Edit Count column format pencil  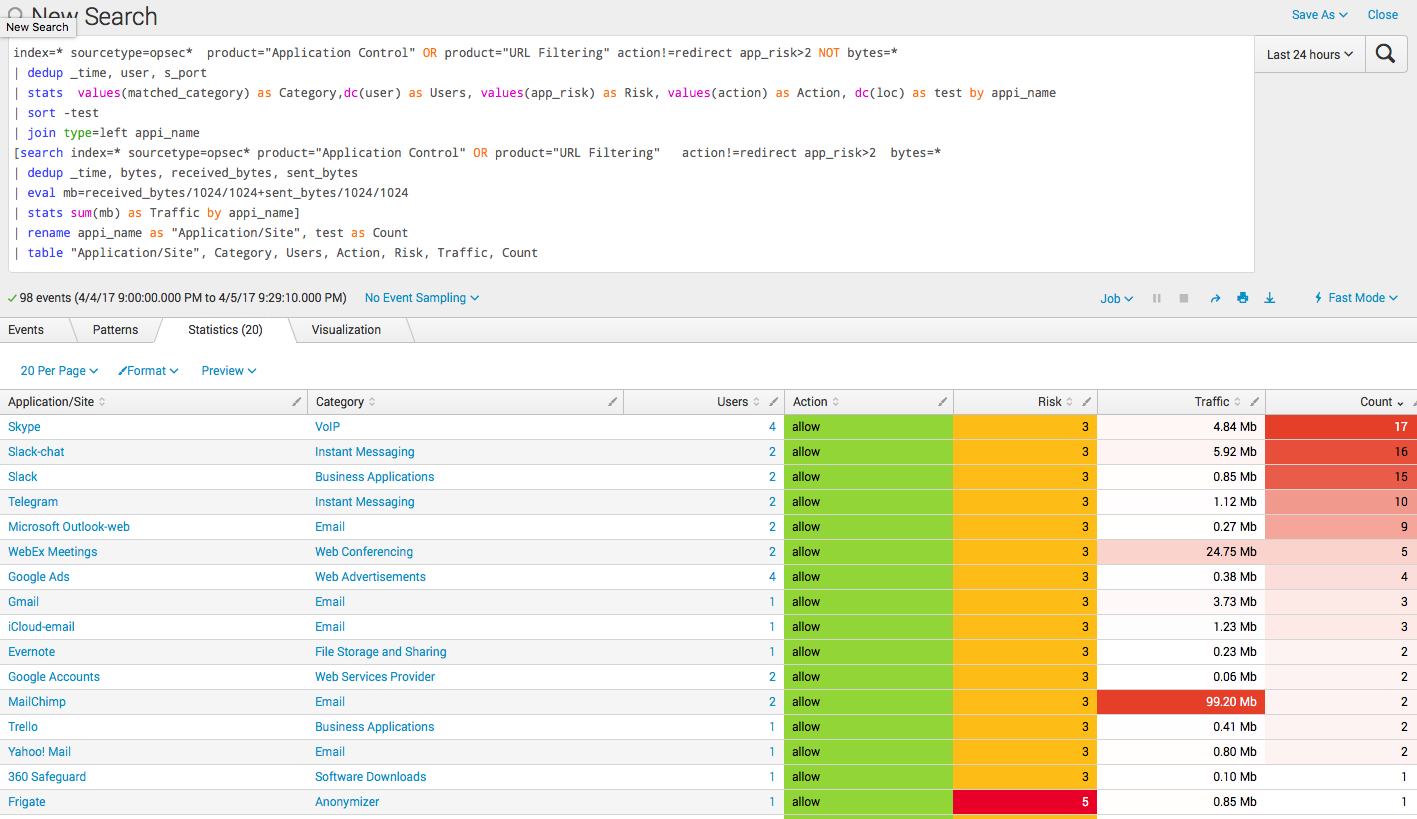point(1412,402)
